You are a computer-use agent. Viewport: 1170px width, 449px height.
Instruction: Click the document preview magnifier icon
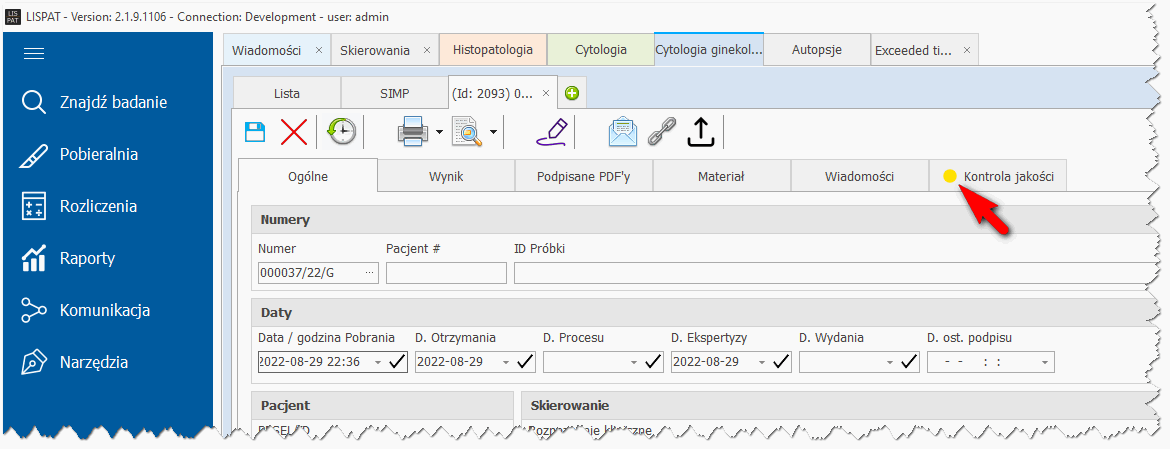coord(467,132)
